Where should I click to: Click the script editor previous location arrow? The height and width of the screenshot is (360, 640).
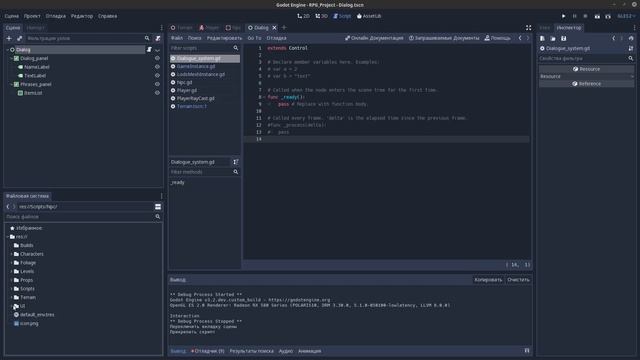tap(520, 38)
